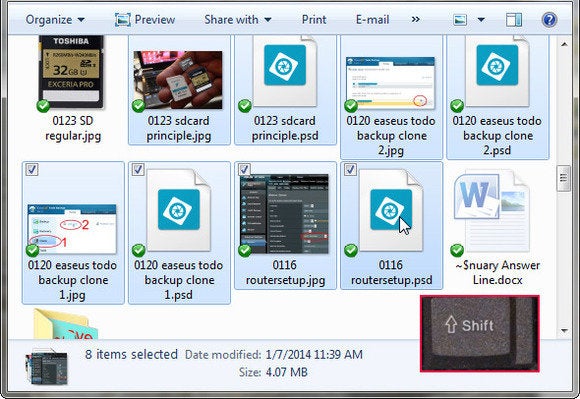This screenshot has height=399, width=580.
Task: Toggle the preview pane icon
Action: [514, 20]
